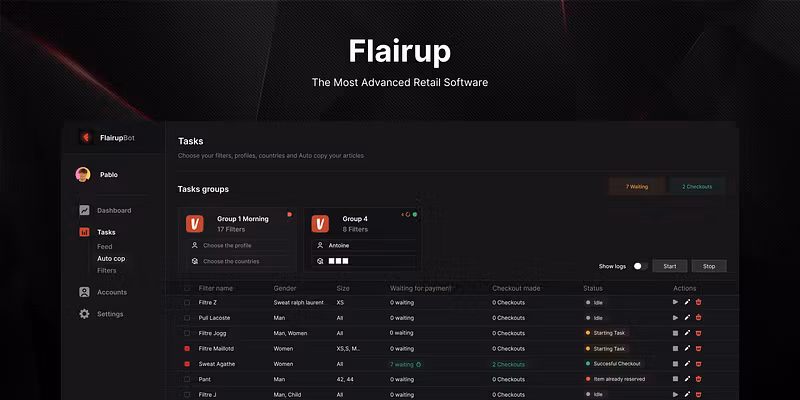This screenshot has height=400, width=800.
Task: Click the green 2 Checkouts cell
Action: (508, 364)
